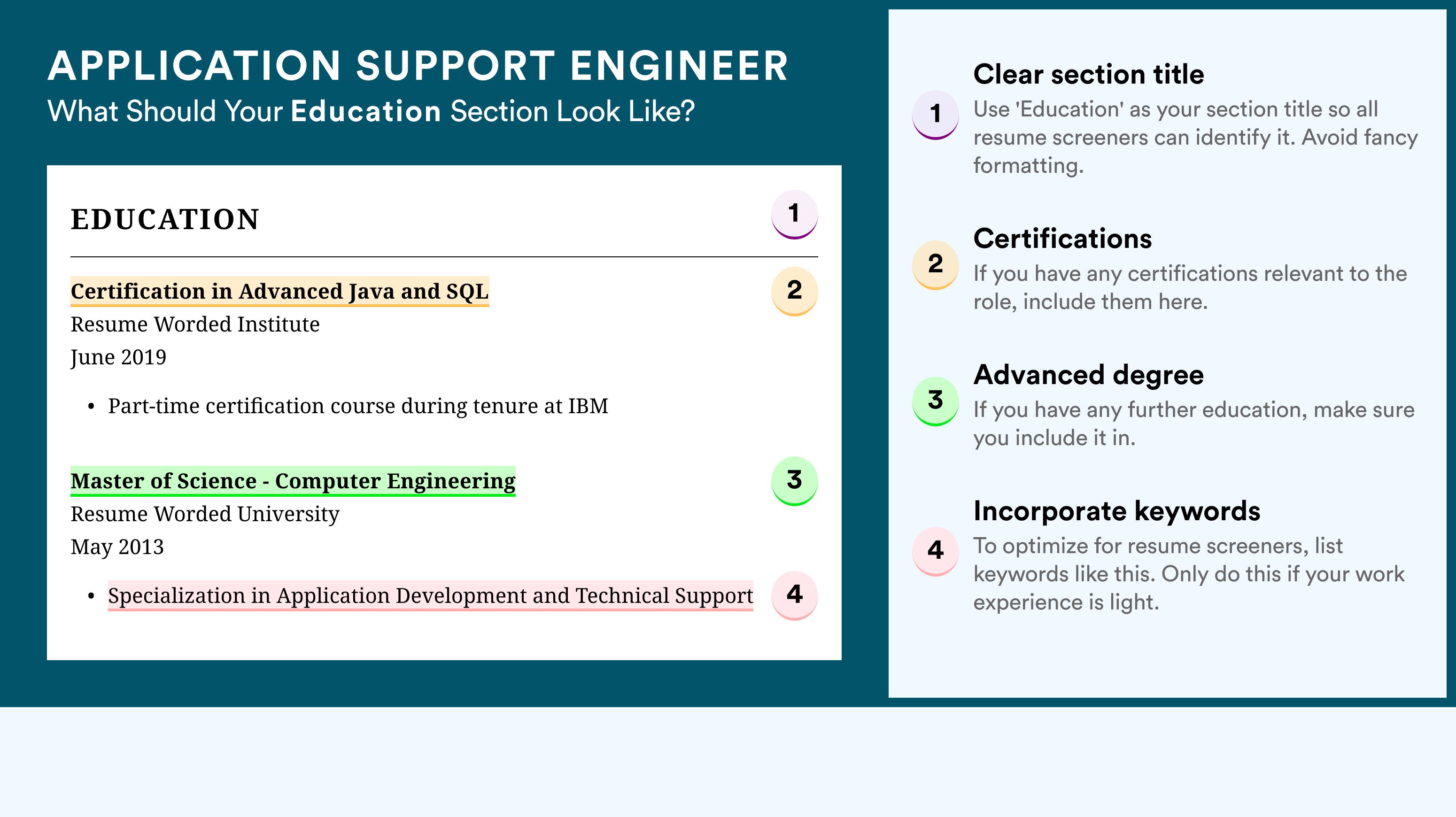
Task: Click the green number 3 badge beside Master of Science
Action: coord(794,481)
